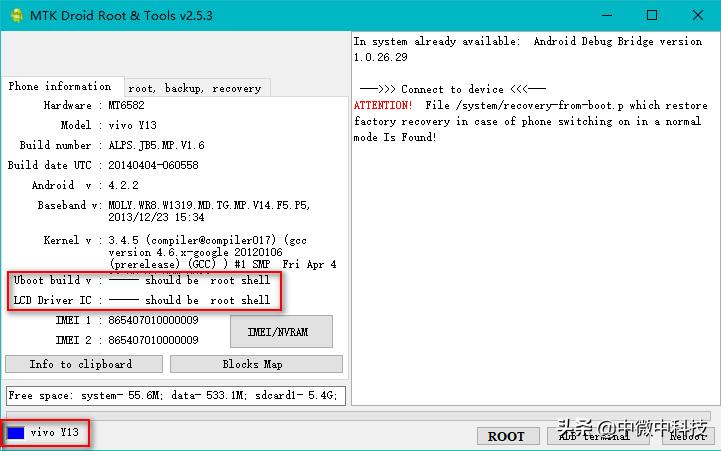Maximize the MTK Droid Root & Tools window
This screenshot has width=721, height=451.
652,15
